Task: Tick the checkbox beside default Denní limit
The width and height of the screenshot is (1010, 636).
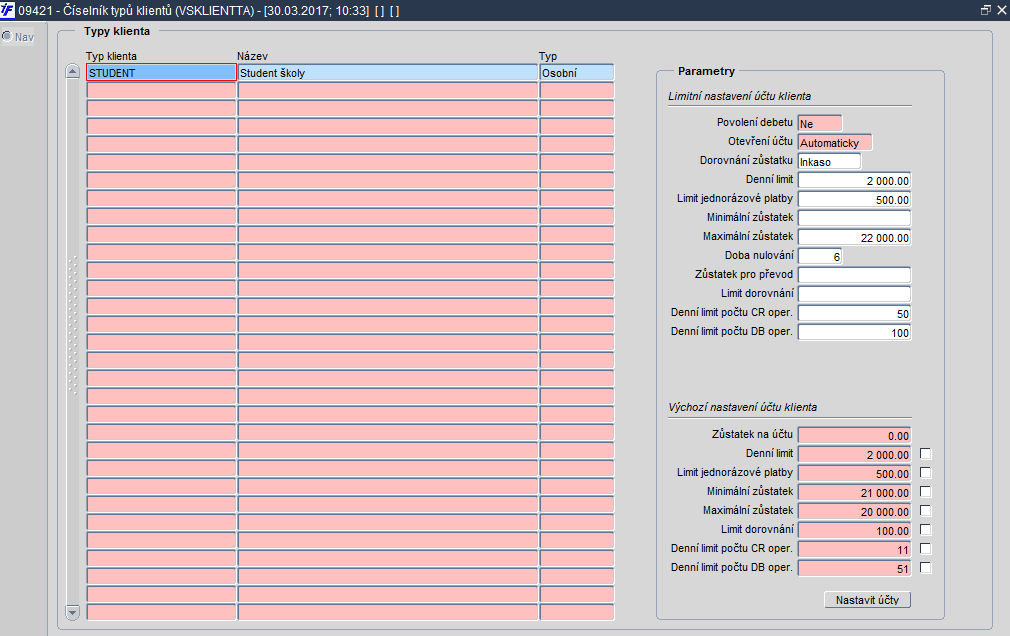Action: pyautogui.click(x=926, y=454)
